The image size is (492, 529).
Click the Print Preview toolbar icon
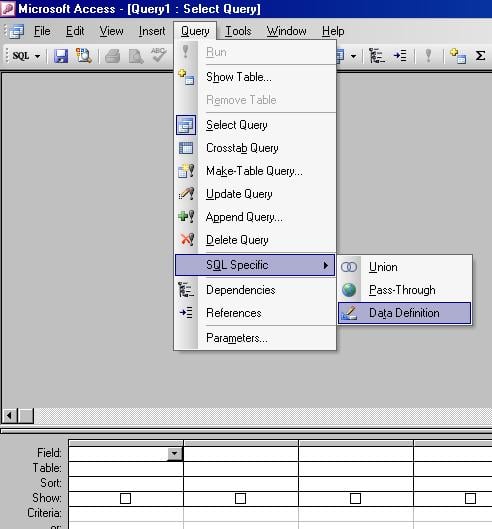click(x=136, y=56)
